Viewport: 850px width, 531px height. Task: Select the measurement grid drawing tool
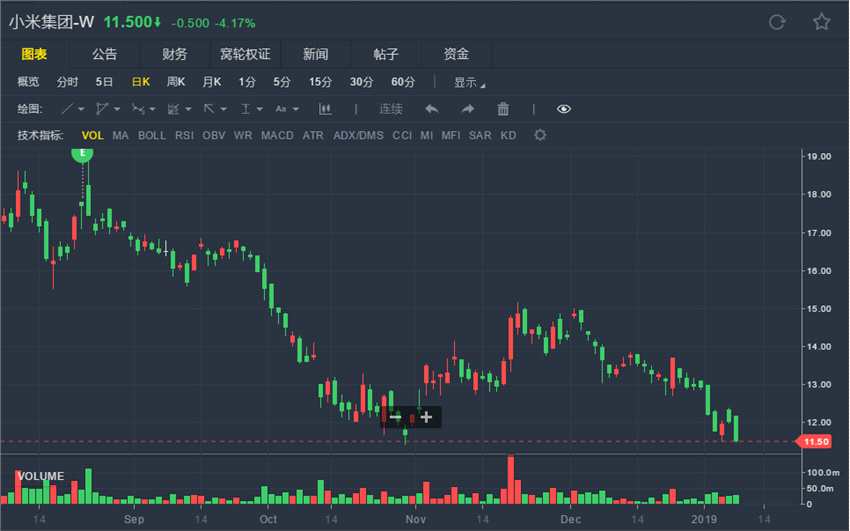[x=173, y=109]
